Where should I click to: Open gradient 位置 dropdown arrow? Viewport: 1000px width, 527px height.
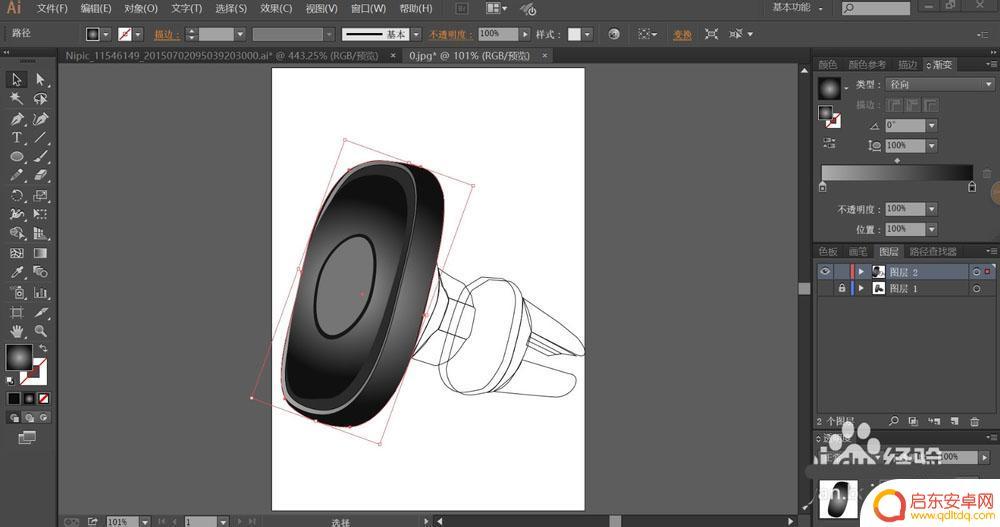(932, 229)
